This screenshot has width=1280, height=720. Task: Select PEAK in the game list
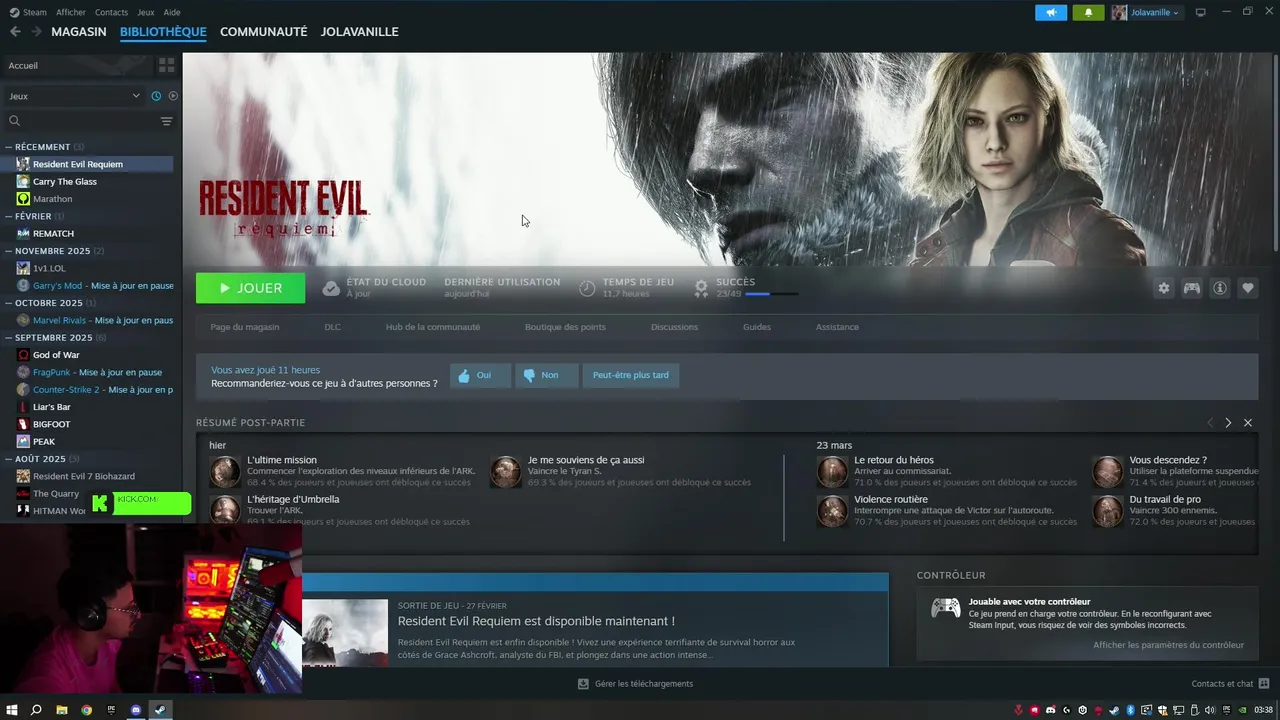pos(44,441)
